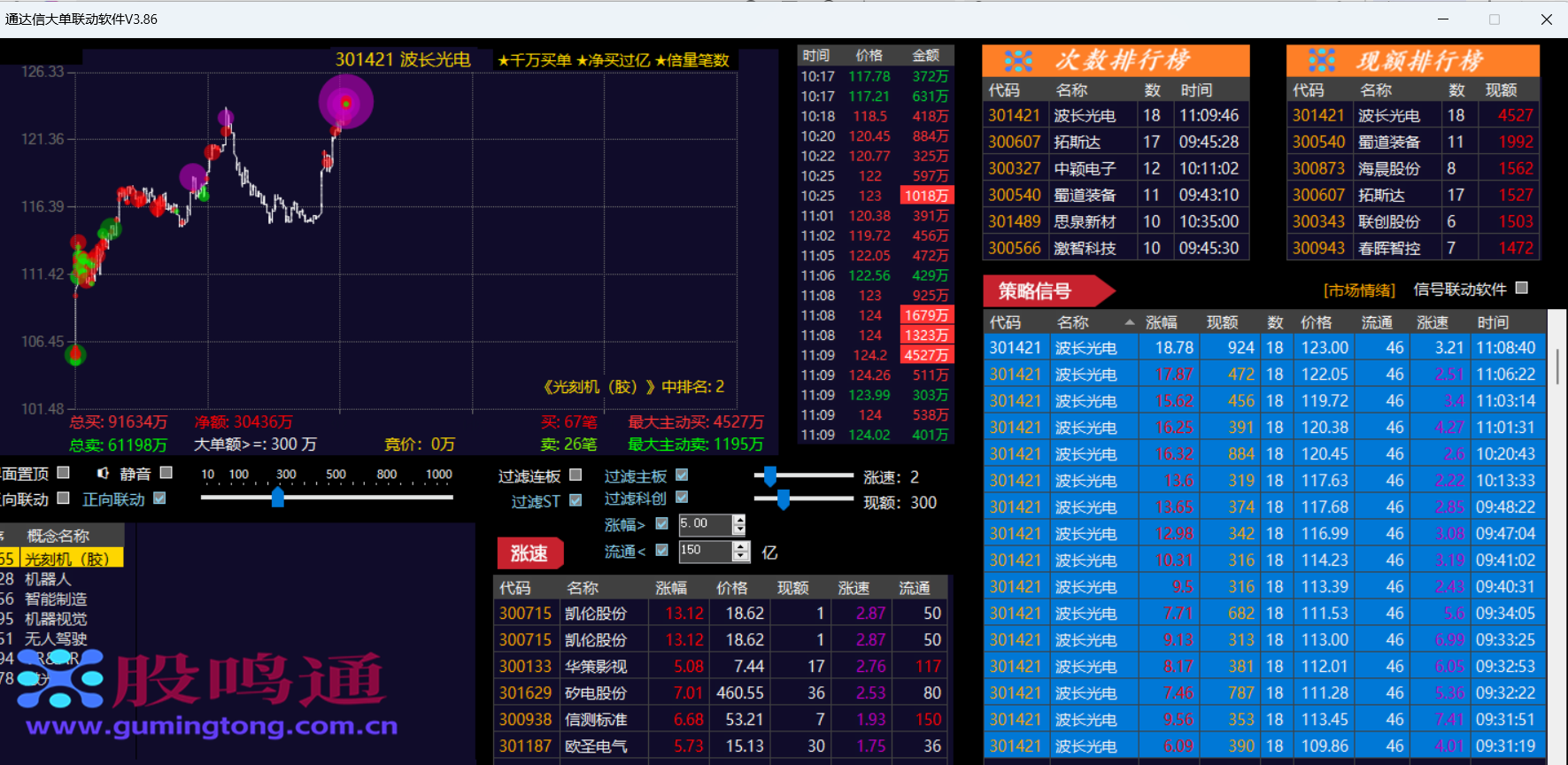Viewport: 1568px width, 765px height.
Task: Open the [市场情绪] link
Action: point(1359,290)
